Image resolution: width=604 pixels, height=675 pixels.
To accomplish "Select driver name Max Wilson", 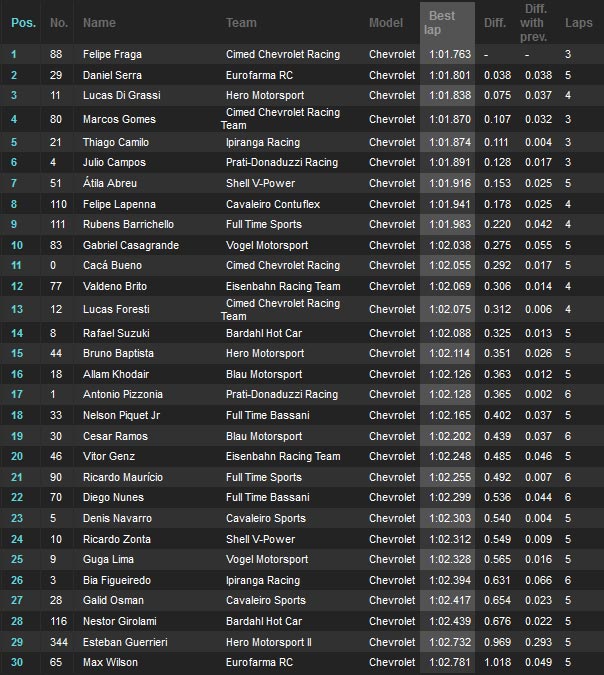I will point(110,663).
